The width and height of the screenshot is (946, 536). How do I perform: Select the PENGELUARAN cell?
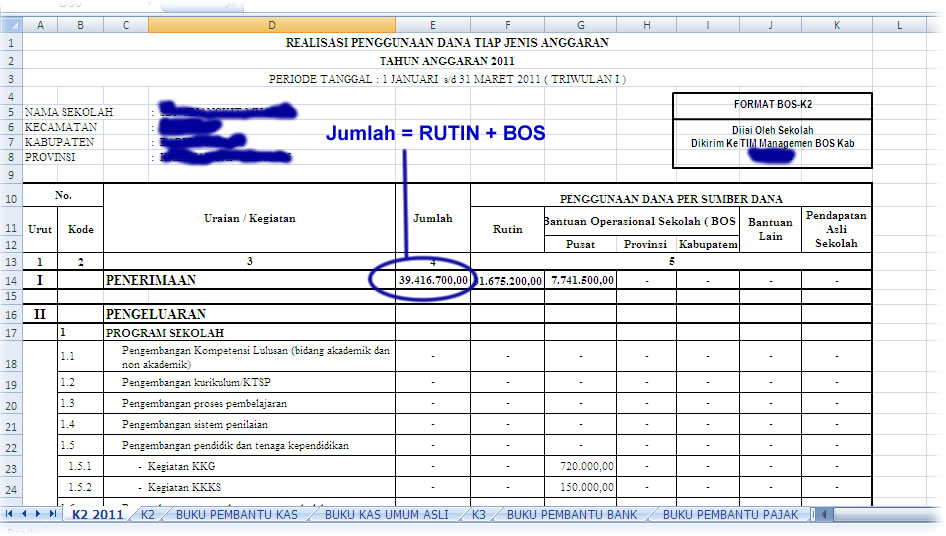tap(250, 314)
